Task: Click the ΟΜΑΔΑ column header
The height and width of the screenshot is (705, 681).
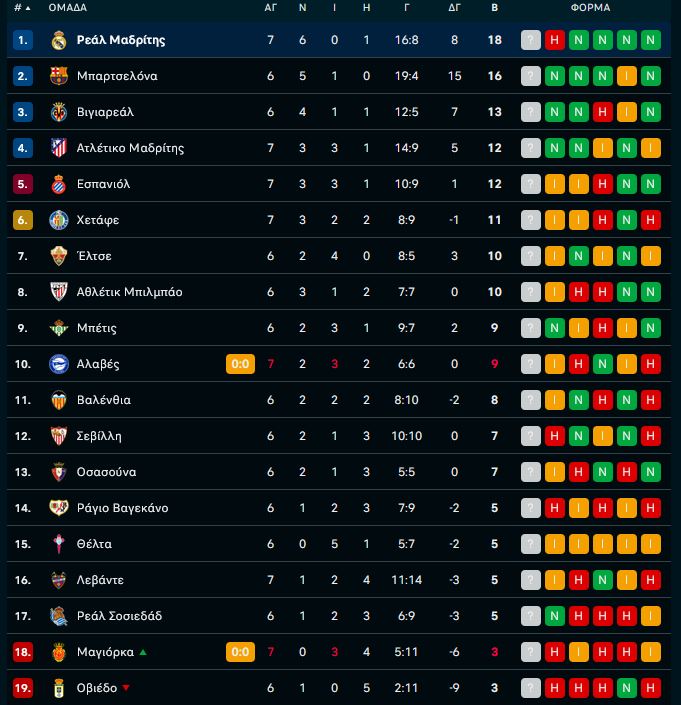Action: point(68,8)
